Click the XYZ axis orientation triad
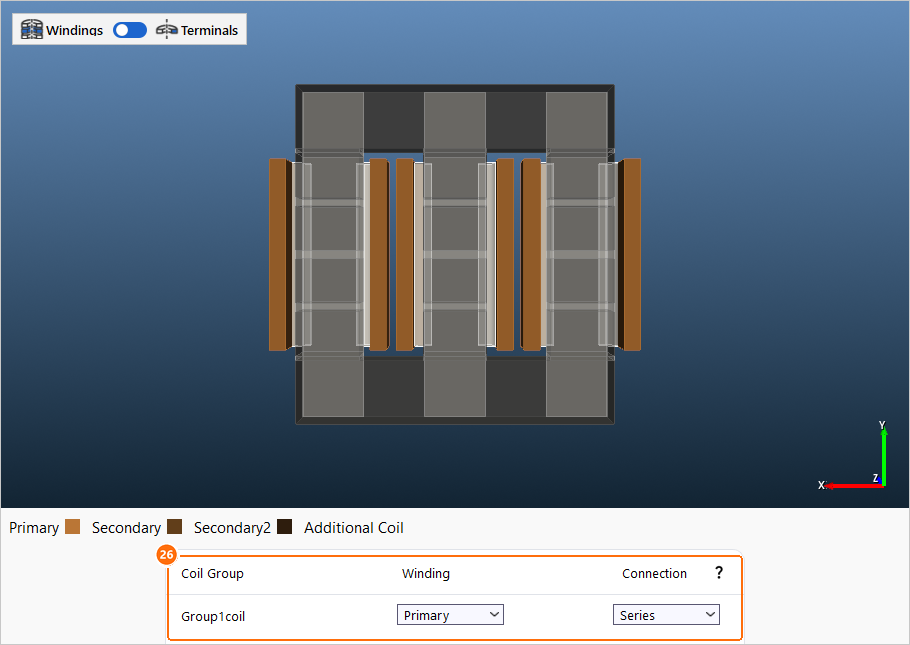The image size is (910, 645). [x=854, y=456]
